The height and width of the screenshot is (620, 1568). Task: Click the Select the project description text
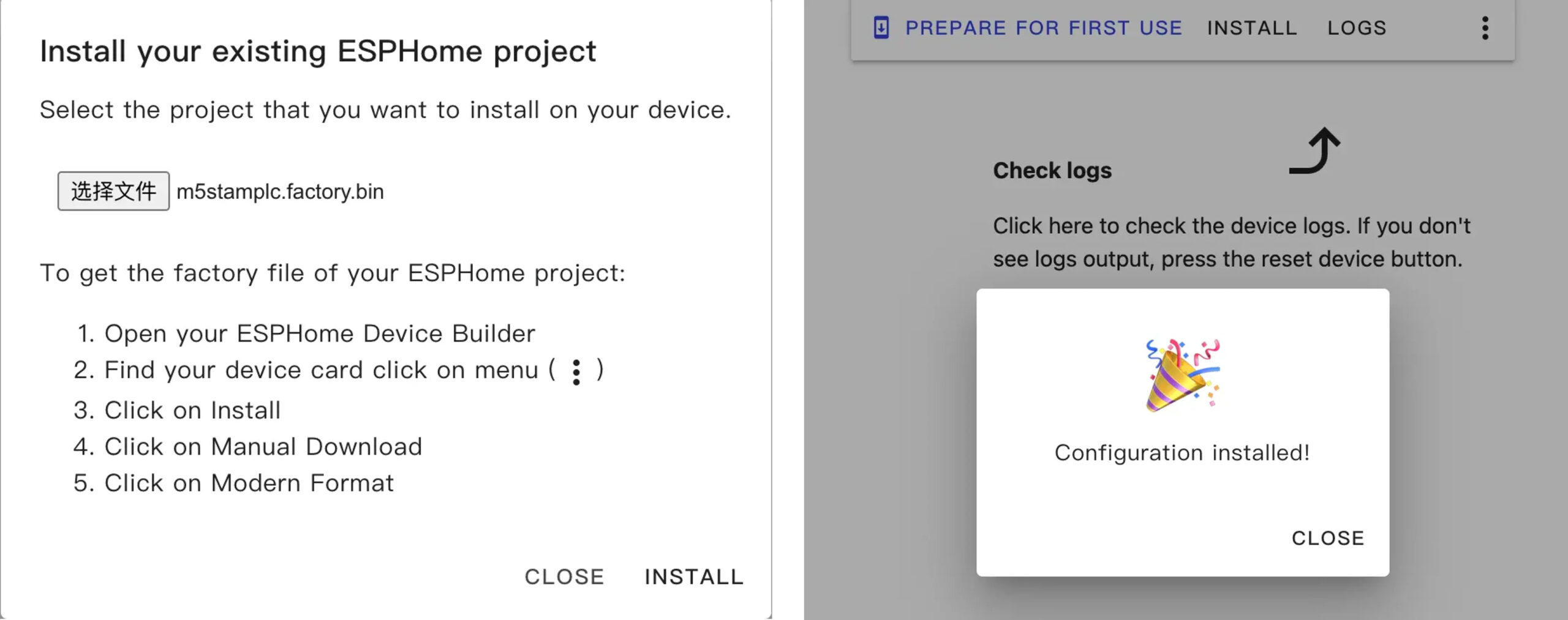(x=386, y=110)
